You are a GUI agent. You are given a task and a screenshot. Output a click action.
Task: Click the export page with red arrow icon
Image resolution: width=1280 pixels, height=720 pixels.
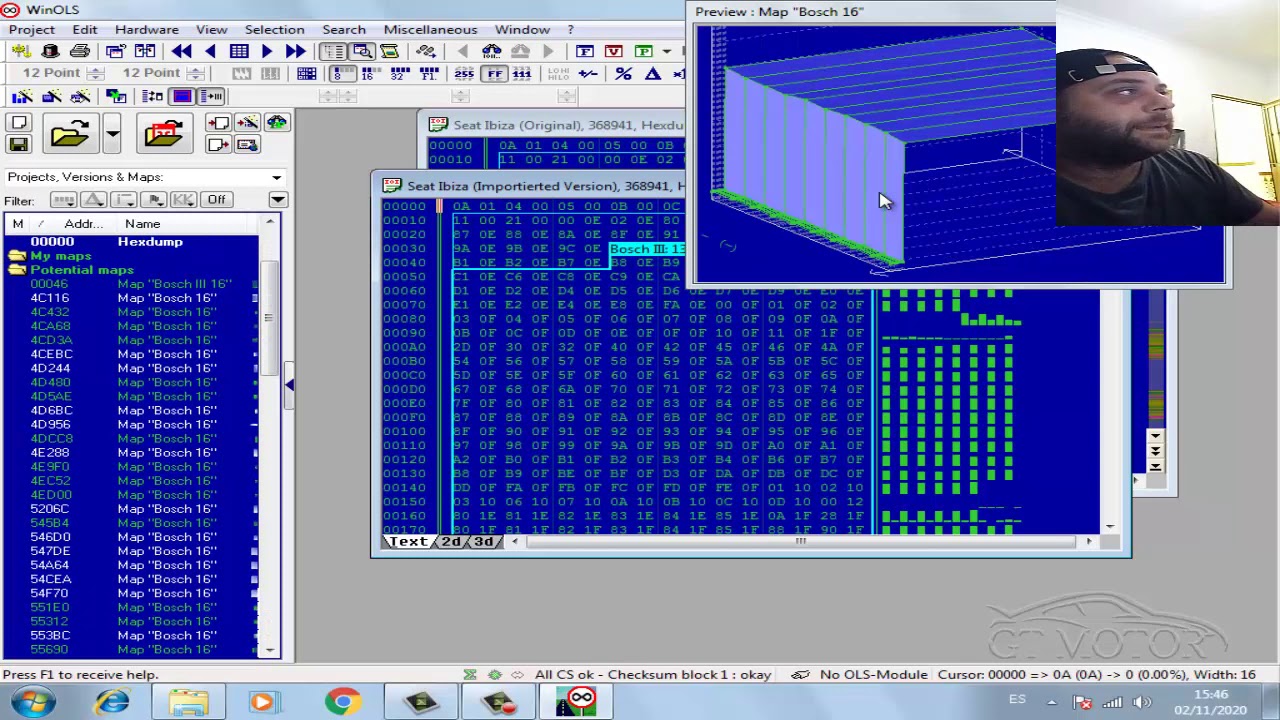point(217,145)
